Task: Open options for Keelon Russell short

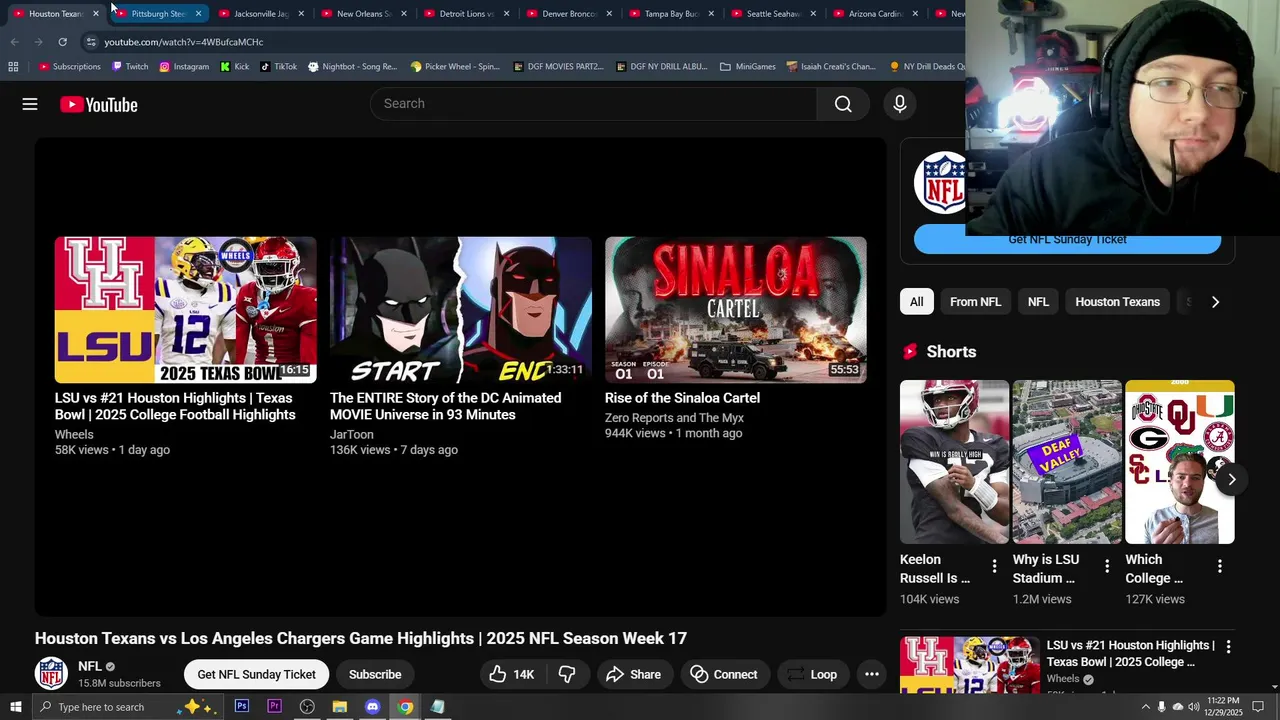Action: 994,567
